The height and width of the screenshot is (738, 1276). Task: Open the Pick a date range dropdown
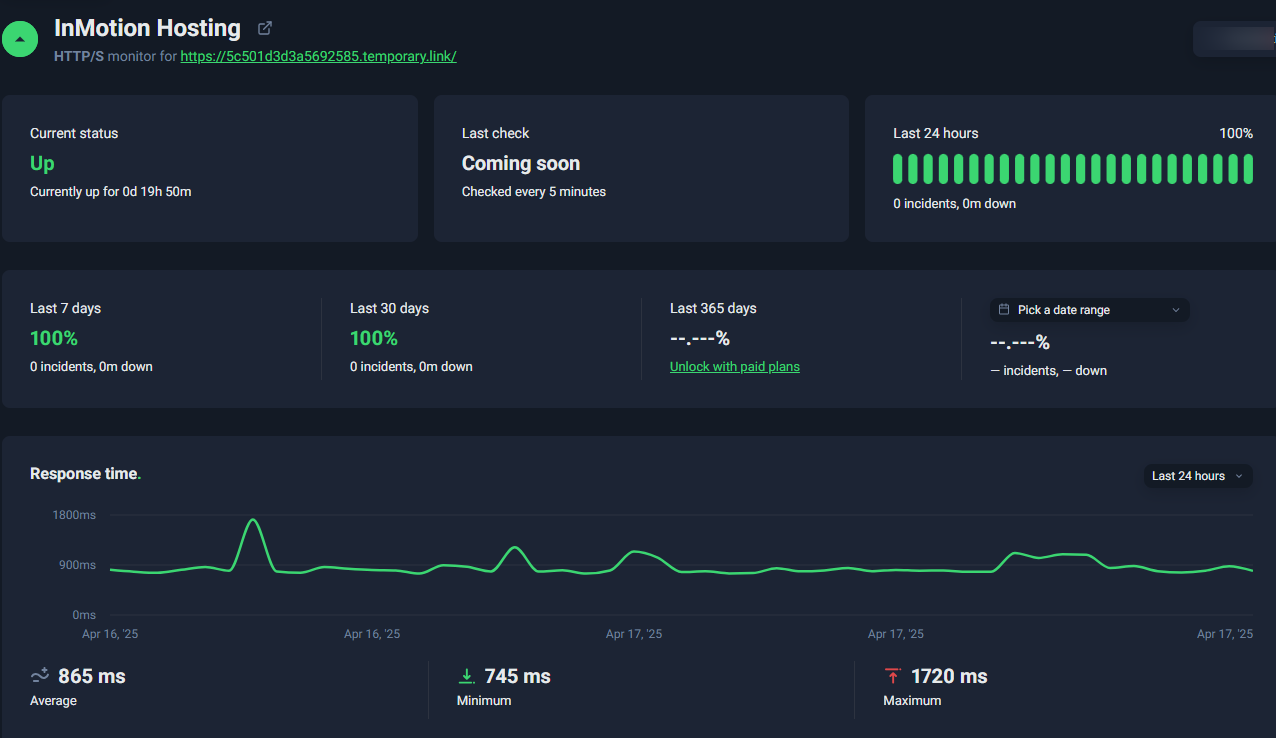pyautogui.click(x=1090, y=310)
